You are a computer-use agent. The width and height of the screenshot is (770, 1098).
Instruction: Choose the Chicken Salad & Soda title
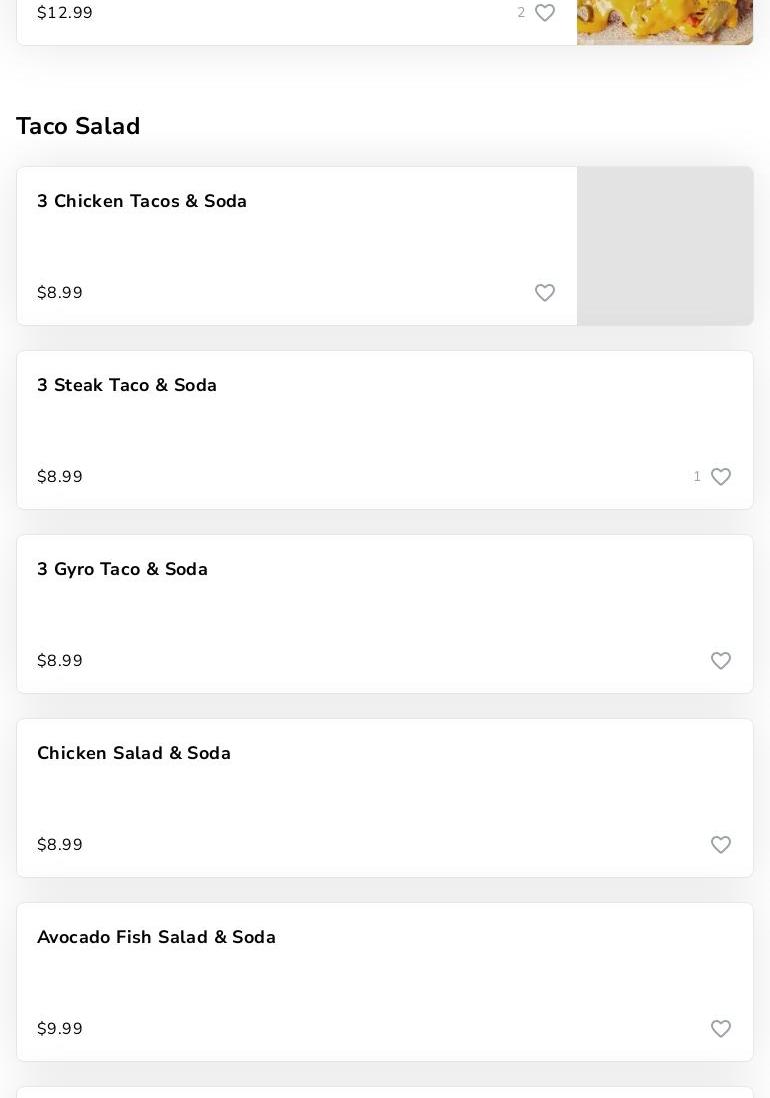[134, 753]
